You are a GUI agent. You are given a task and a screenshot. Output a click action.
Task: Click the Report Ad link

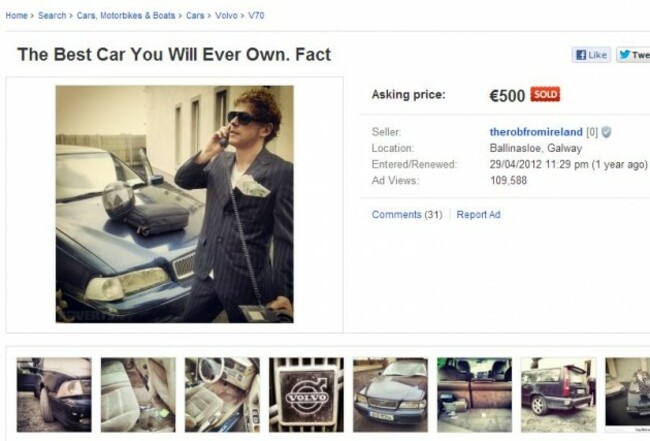(478, 214)
